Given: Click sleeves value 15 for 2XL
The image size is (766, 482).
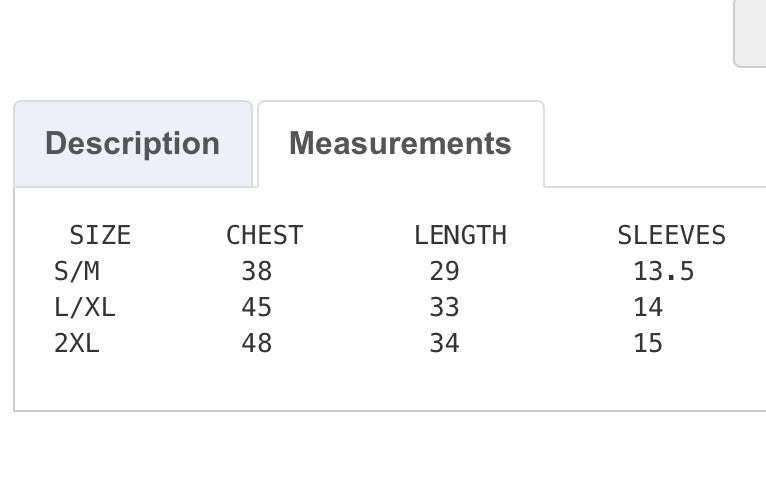Looking at the screenshot, I should pos(648,343).
